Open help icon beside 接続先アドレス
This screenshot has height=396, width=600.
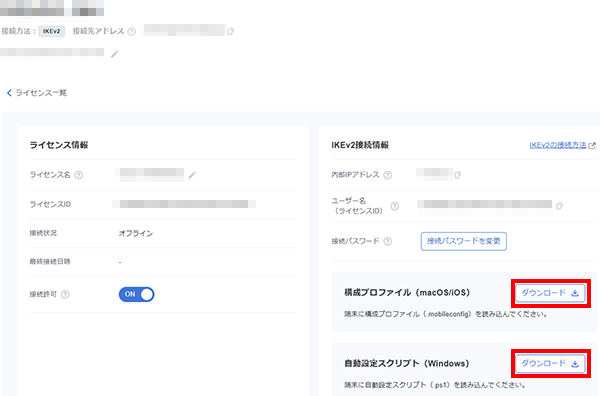pyautogui.click(x=131, y=31)
